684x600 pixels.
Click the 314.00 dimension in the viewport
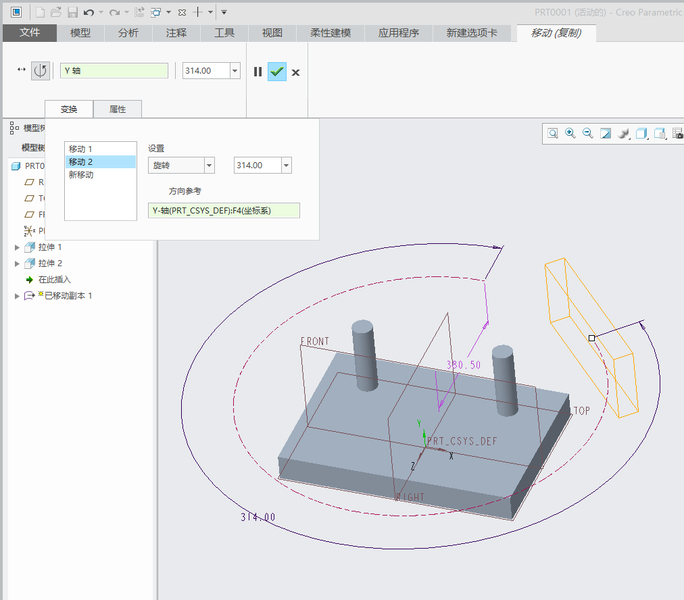click(258, 517)
